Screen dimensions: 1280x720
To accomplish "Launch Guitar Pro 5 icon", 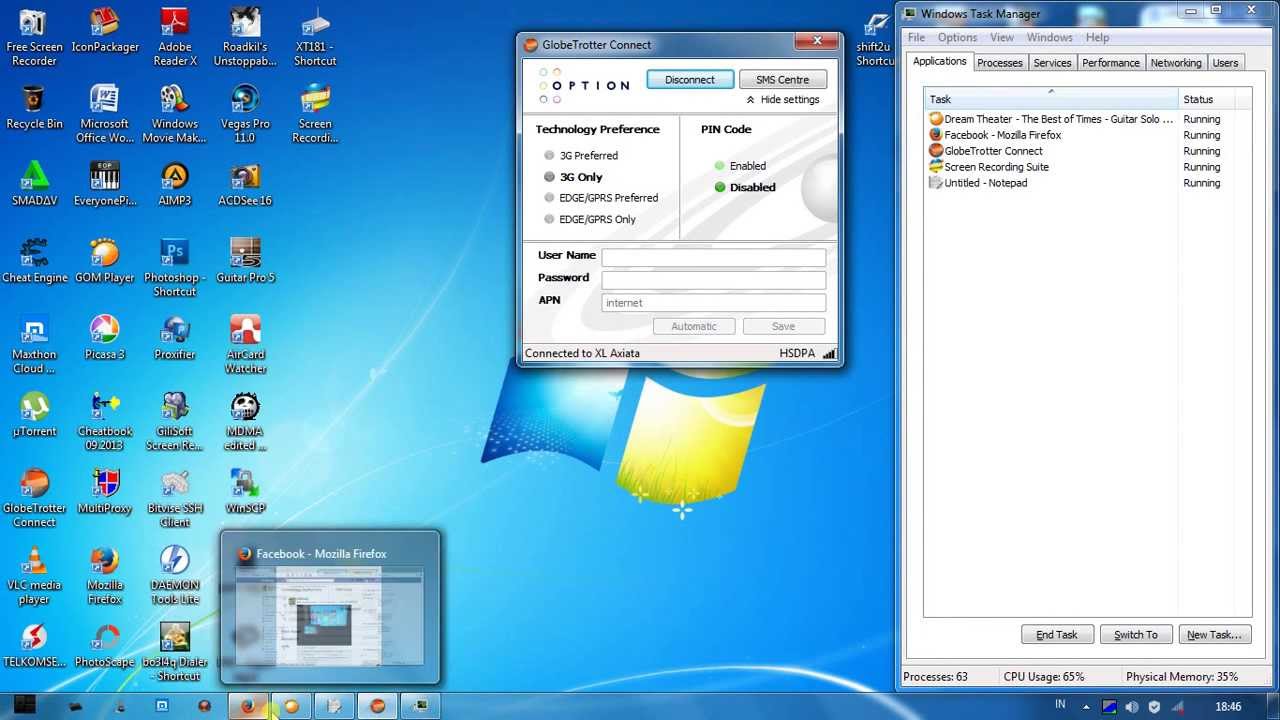I will 245,261.
